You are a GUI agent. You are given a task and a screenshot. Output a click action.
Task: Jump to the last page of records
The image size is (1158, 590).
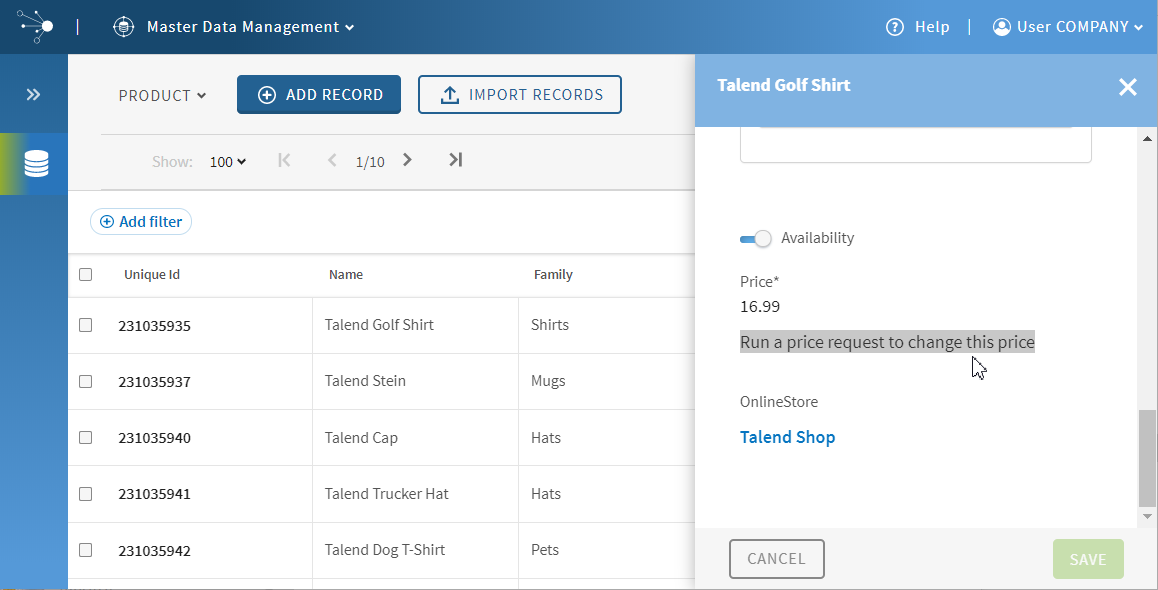point(455,160)
